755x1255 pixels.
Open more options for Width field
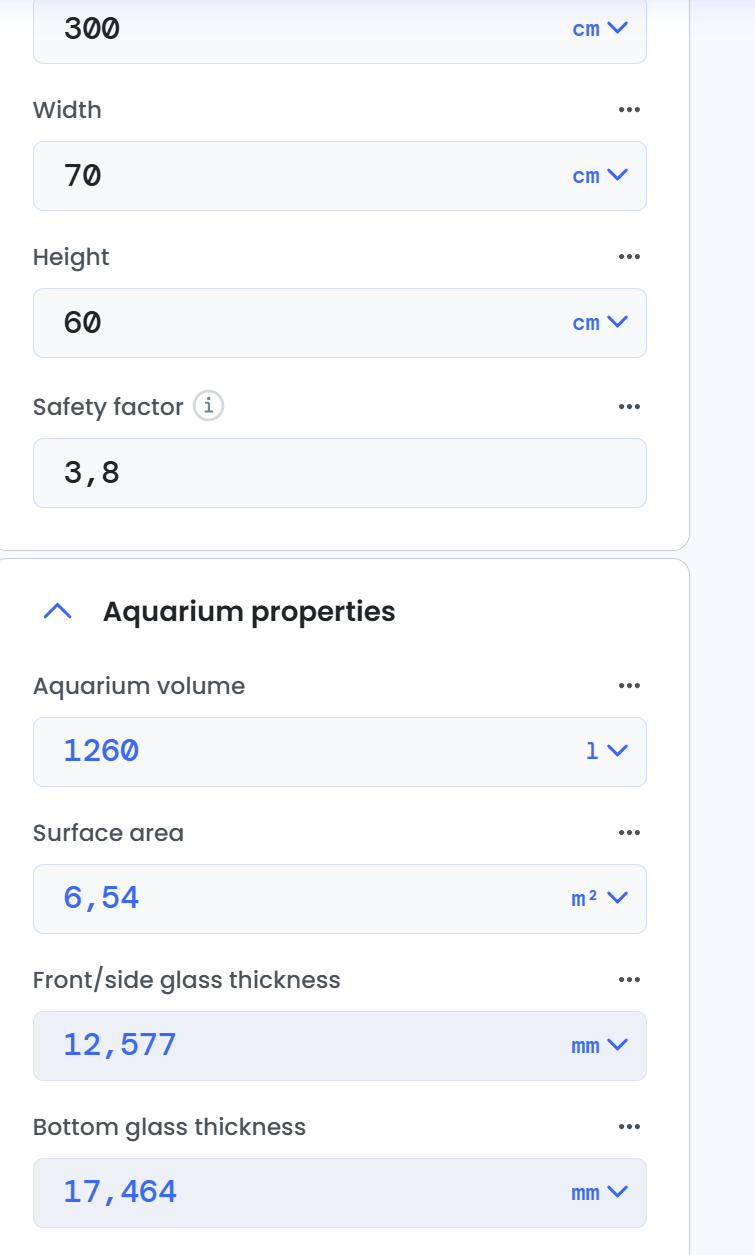(x=628, y=110)
